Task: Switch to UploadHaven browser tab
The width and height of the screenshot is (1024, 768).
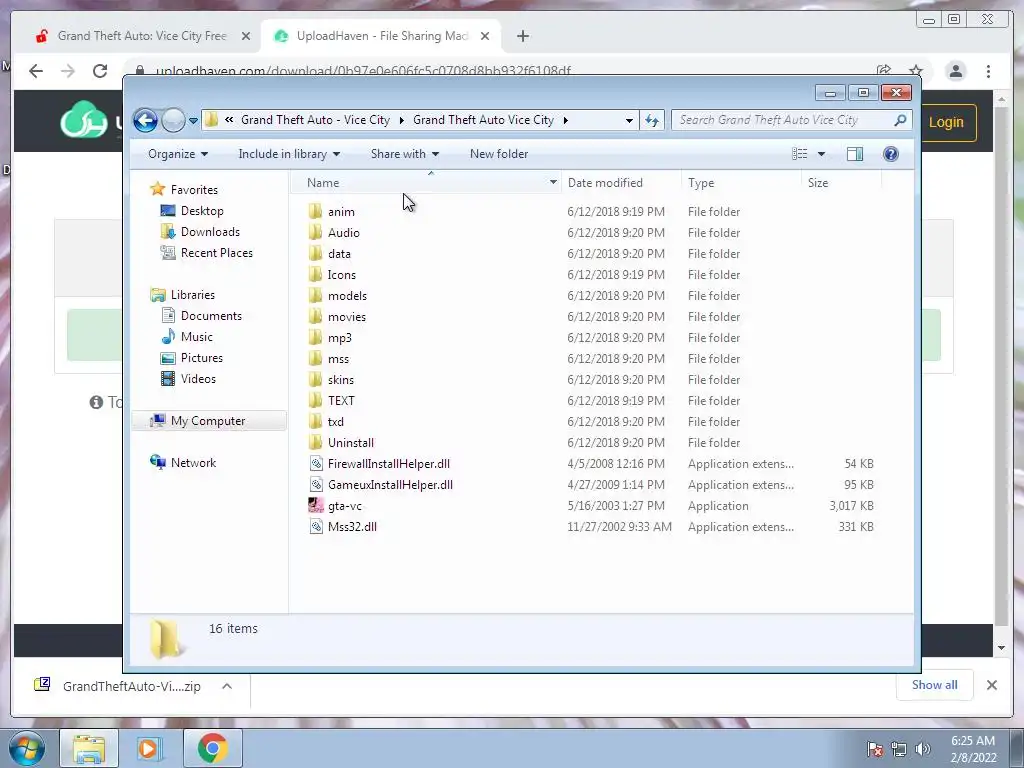Action: click(381, 36)
